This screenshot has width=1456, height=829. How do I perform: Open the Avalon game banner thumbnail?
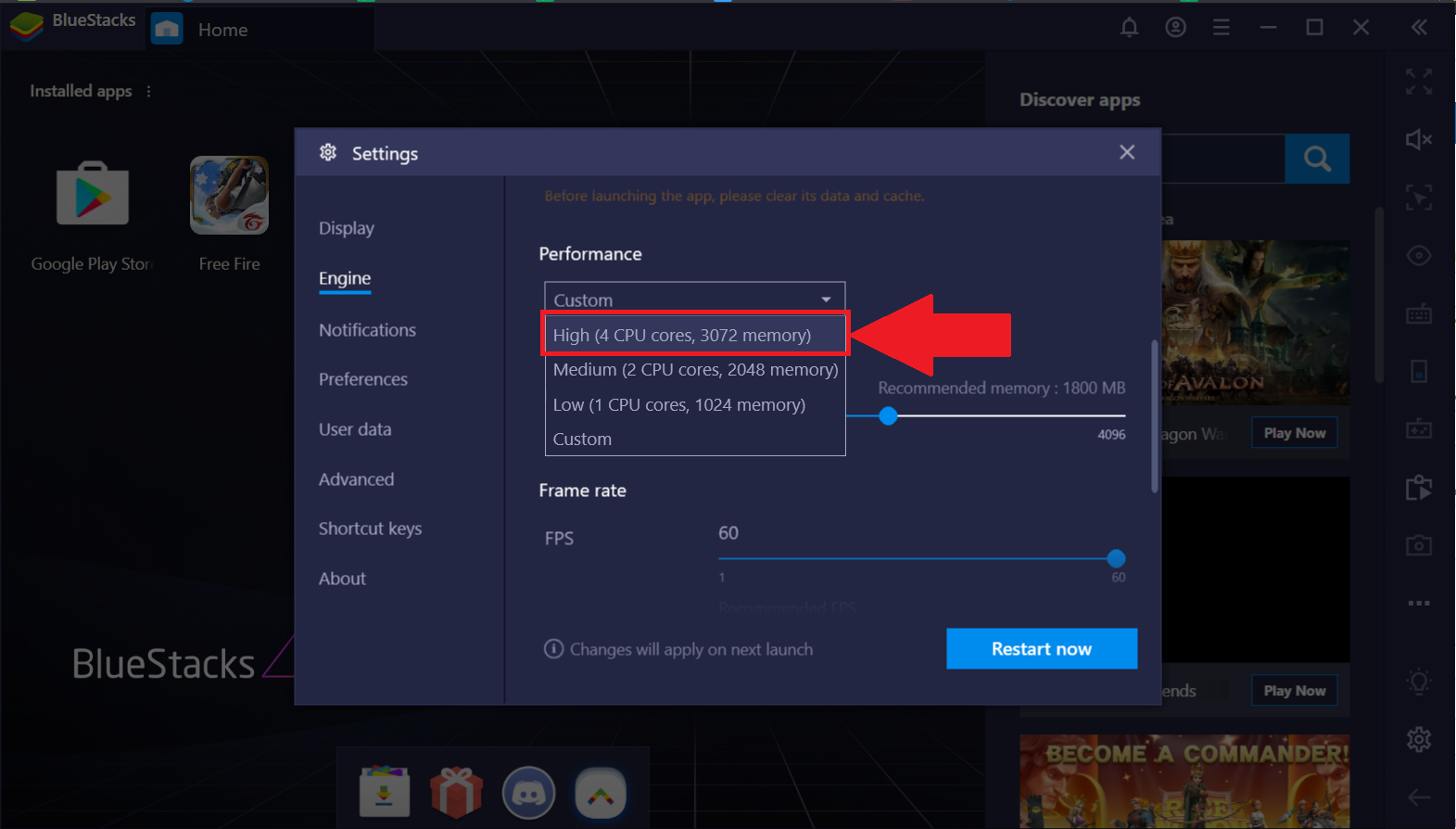[x=1255, y=322]
